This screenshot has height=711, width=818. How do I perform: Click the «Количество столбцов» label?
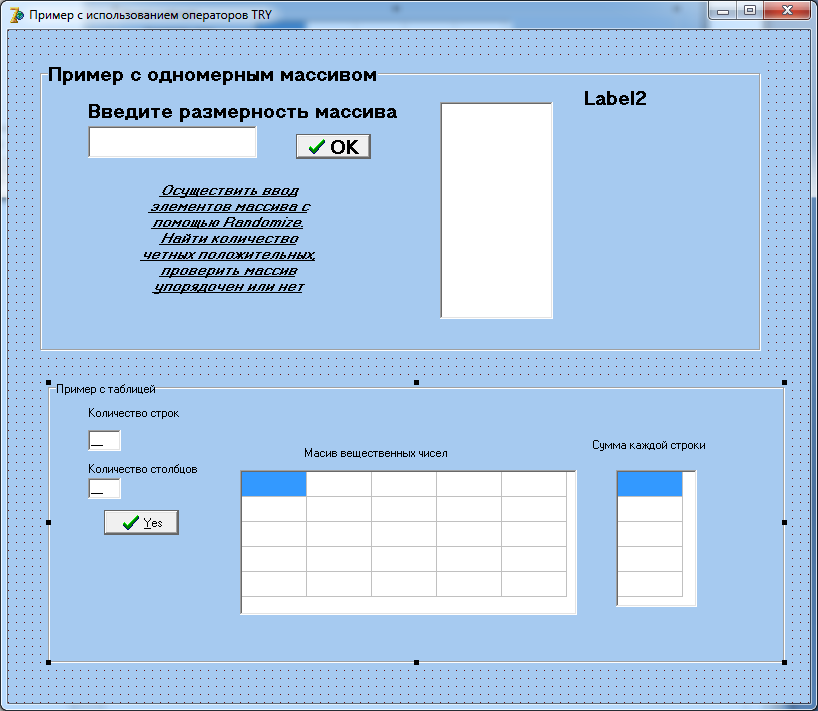pos(142,469)
